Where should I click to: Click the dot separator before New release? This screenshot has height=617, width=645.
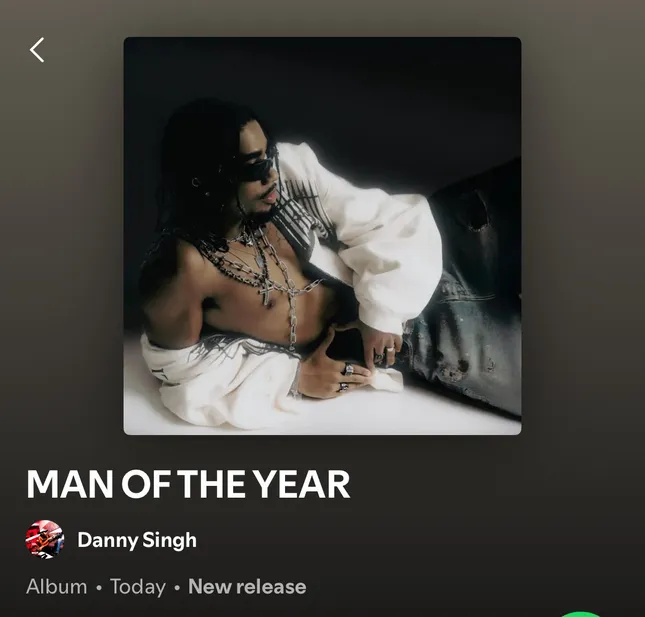(177, 587)
